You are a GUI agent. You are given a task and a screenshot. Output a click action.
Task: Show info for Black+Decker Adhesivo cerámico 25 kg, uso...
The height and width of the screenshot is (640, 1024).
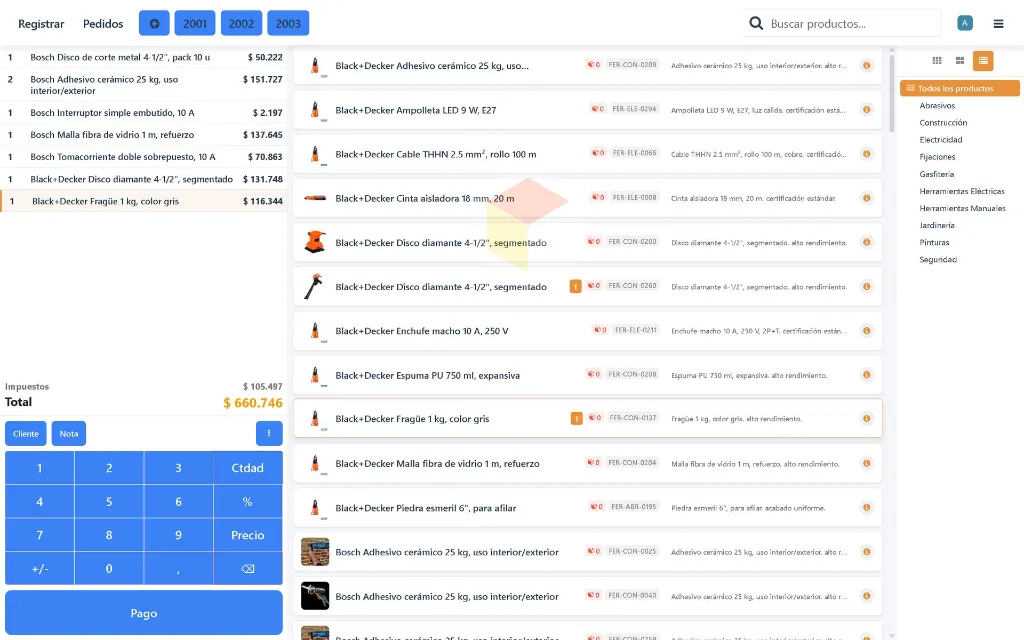coord(867,65)
